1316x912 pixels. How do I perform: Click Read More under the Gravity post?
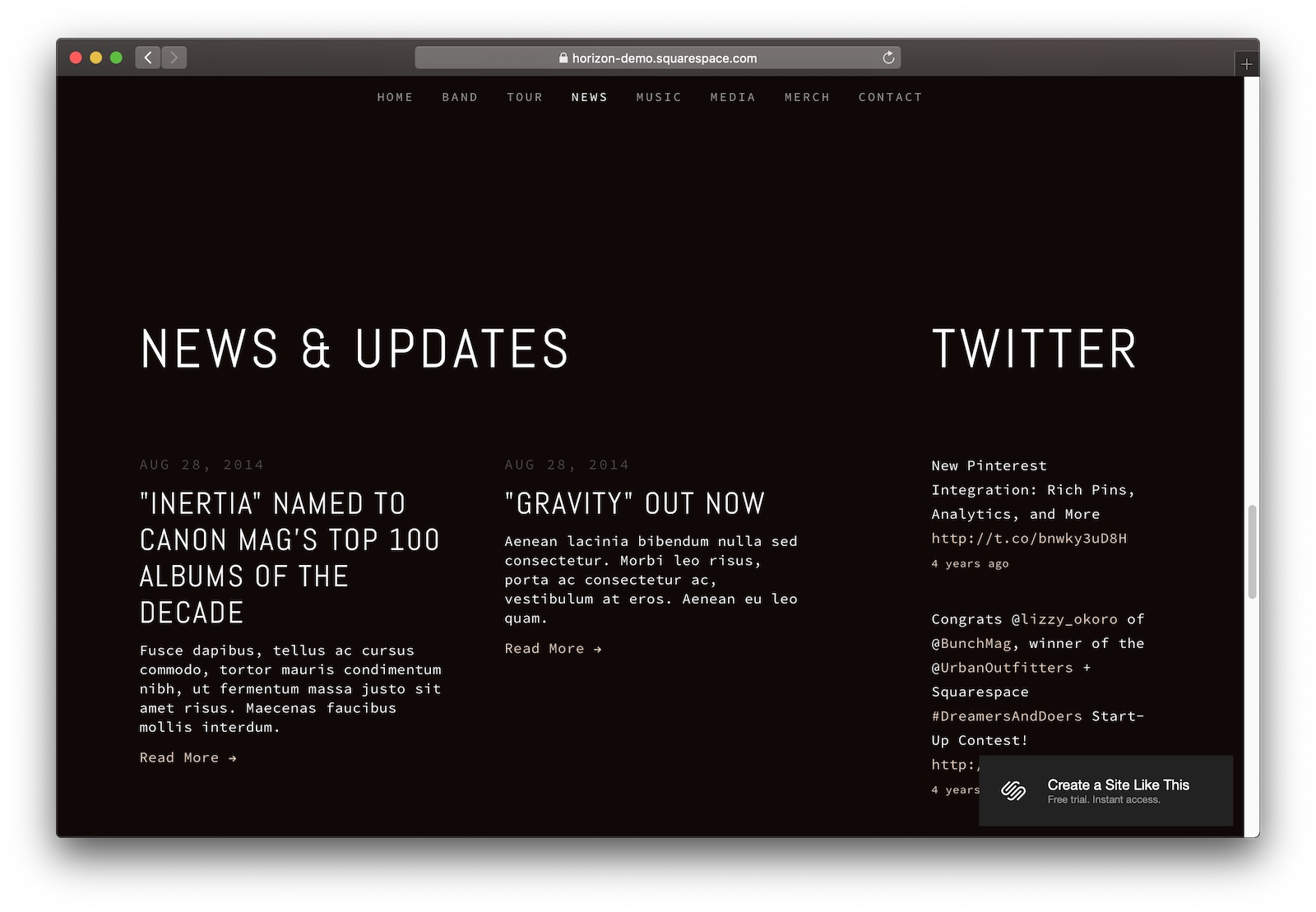point(553,649)
